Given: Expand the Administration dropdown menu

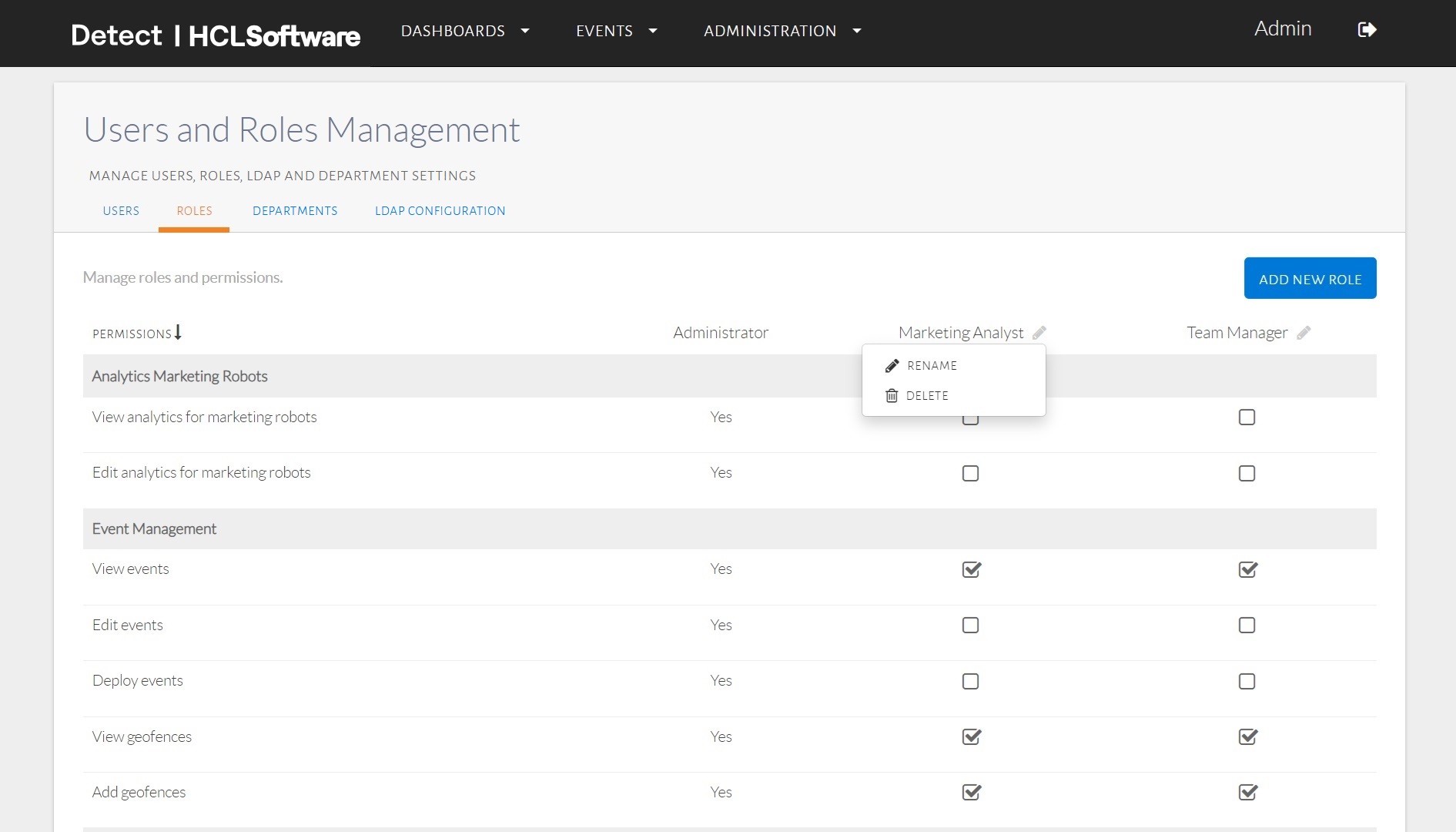Looking at the screenshot, I should 782,31.
